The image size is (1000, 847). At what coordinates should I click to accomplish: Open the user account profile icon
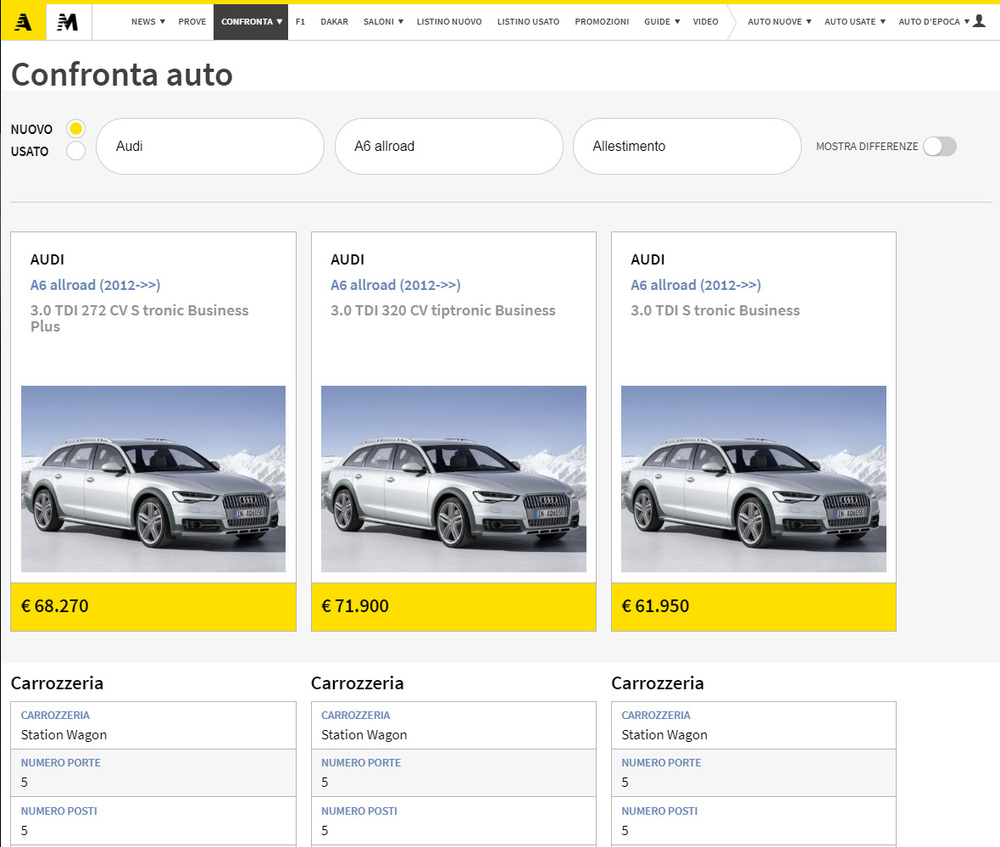point(980,21)
